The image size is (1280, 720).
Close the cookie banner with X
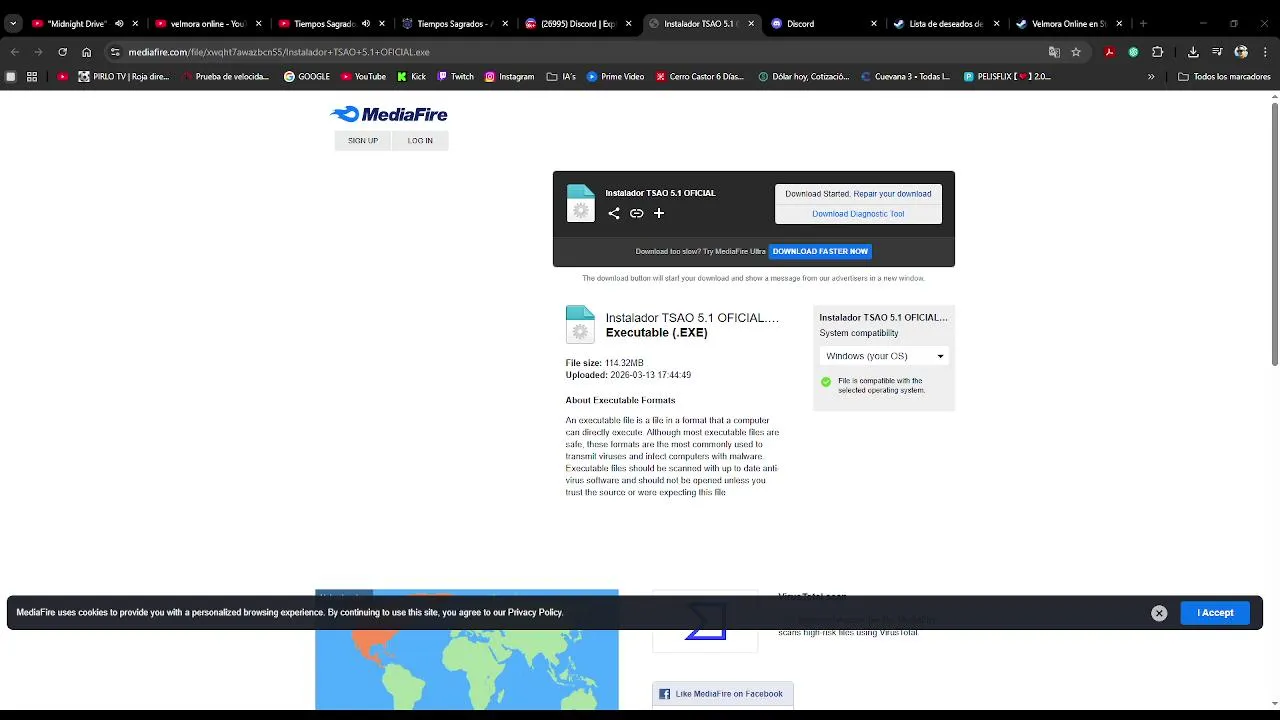pos(1159,613)
